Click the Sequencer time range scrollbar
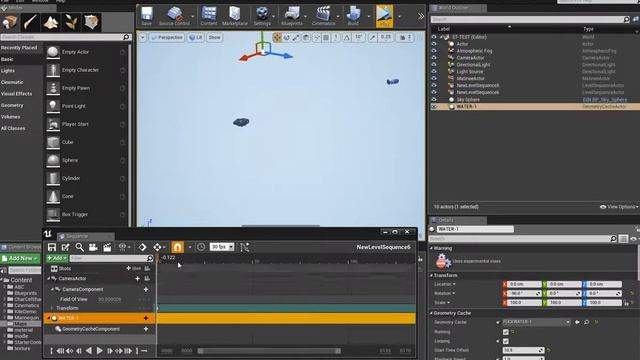This screenshot has height=360, width=640. (269, 351)
